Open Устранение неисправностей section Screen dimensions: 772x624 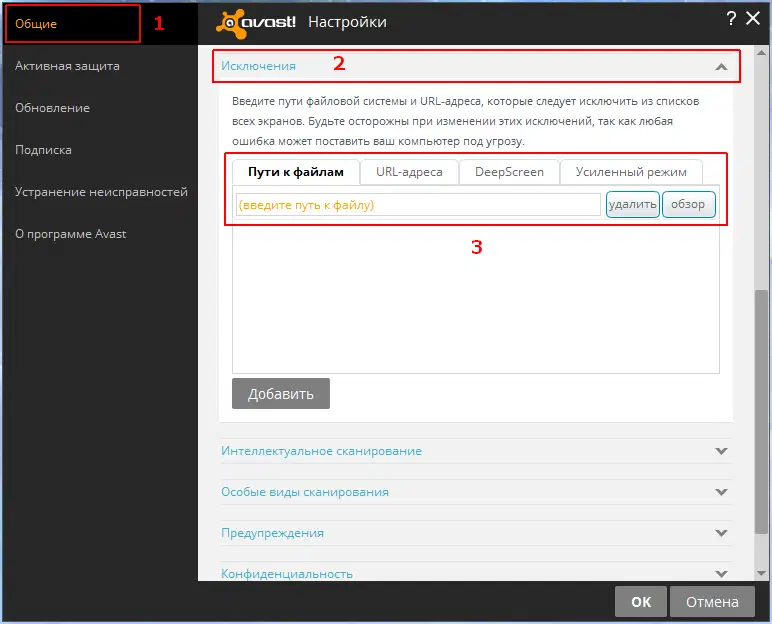[101, 192]
